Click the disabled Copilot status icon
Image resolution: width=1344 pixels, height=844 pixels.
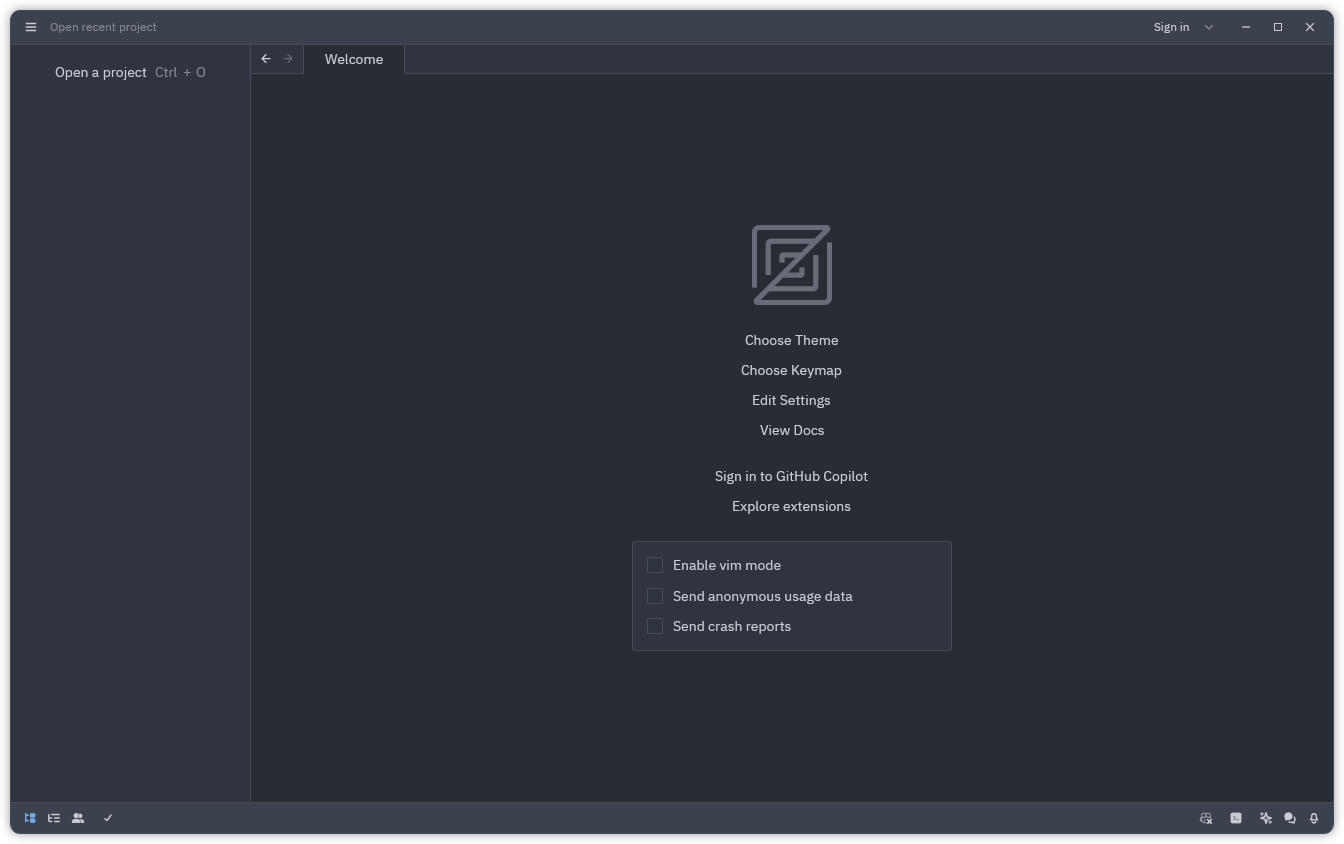click(1206, 818)
